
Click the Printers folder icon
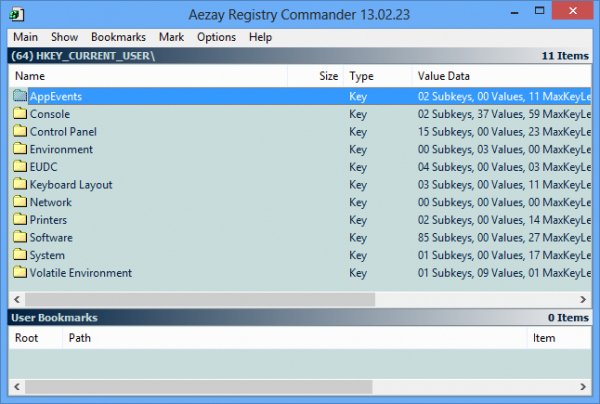(x=20, y=219)
